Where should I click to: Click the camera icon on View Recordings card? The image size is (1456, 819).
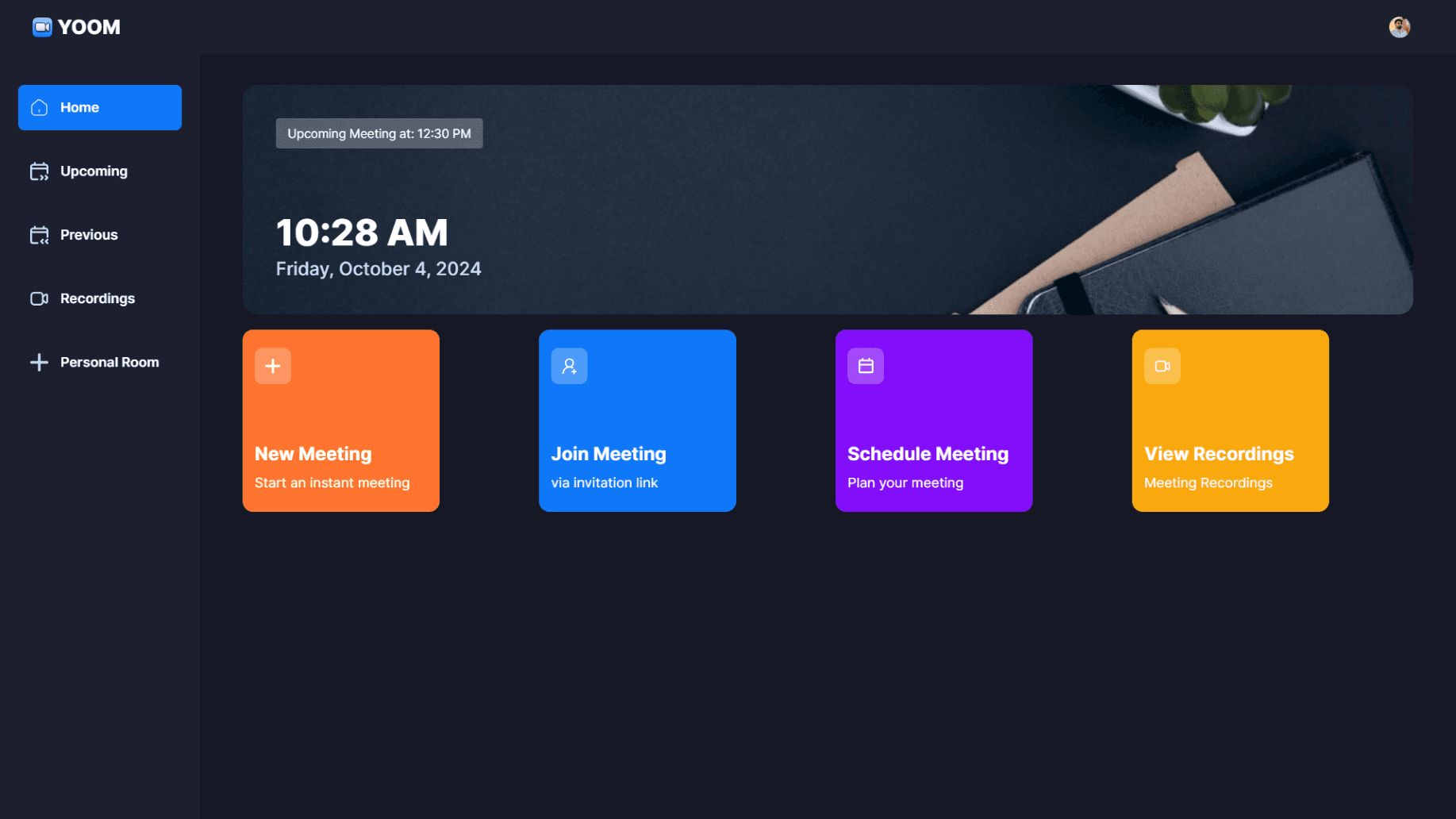coord(1162,366)
